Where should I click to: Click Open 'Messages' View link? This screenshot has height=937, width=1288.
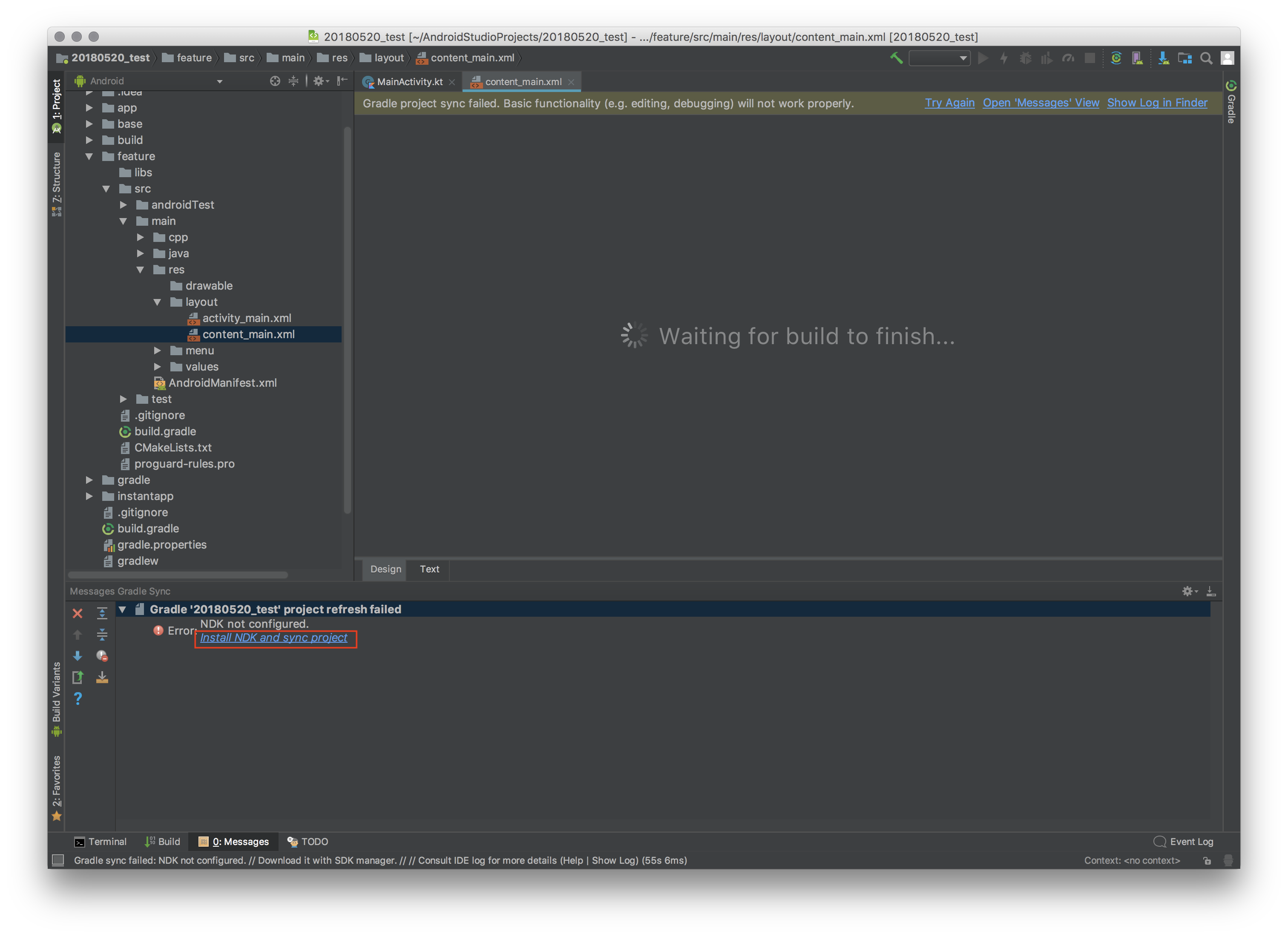click(1041, 103)
